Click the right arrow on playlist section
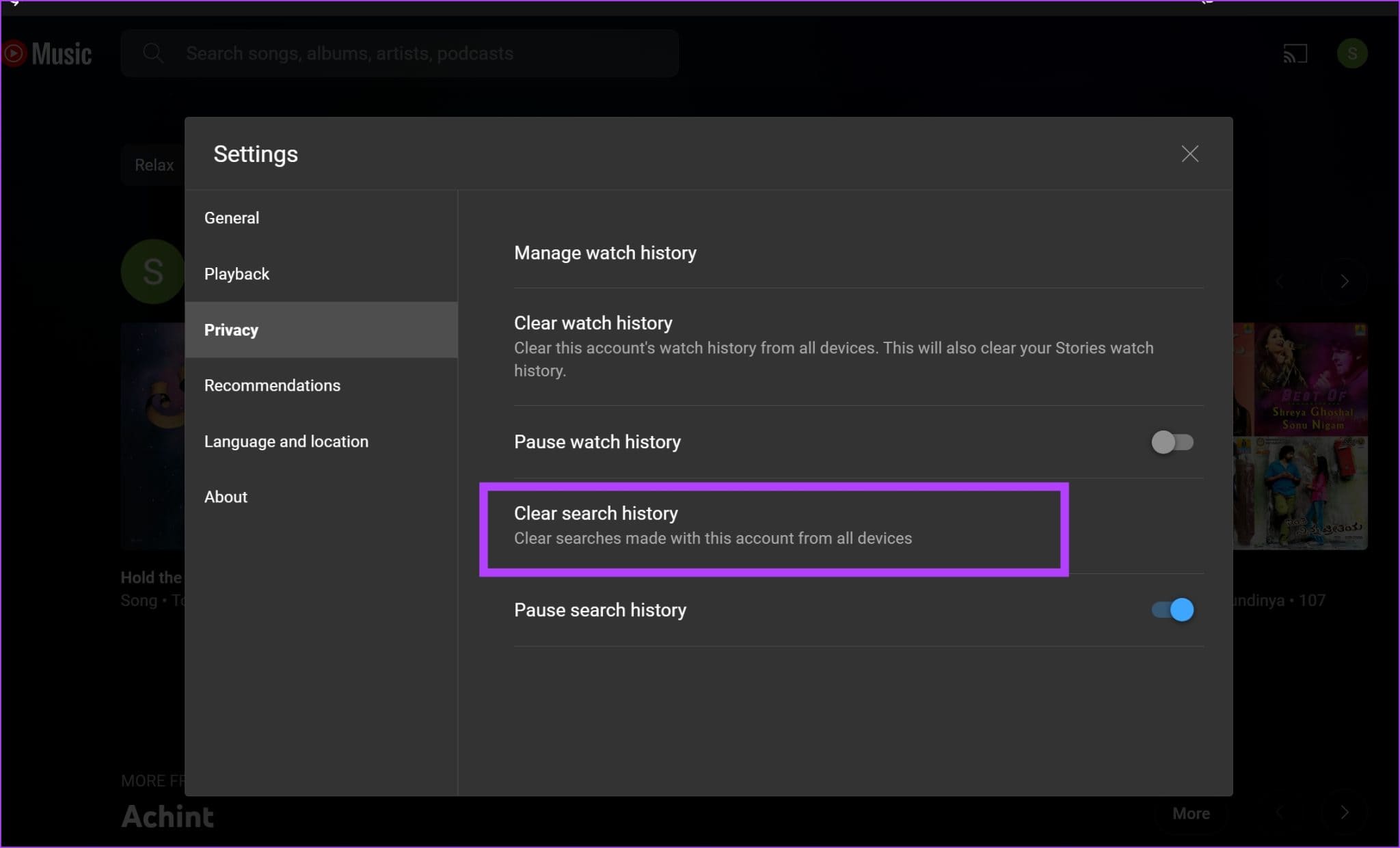This screenshot has height=848, width=1400. click(1345, 281)
